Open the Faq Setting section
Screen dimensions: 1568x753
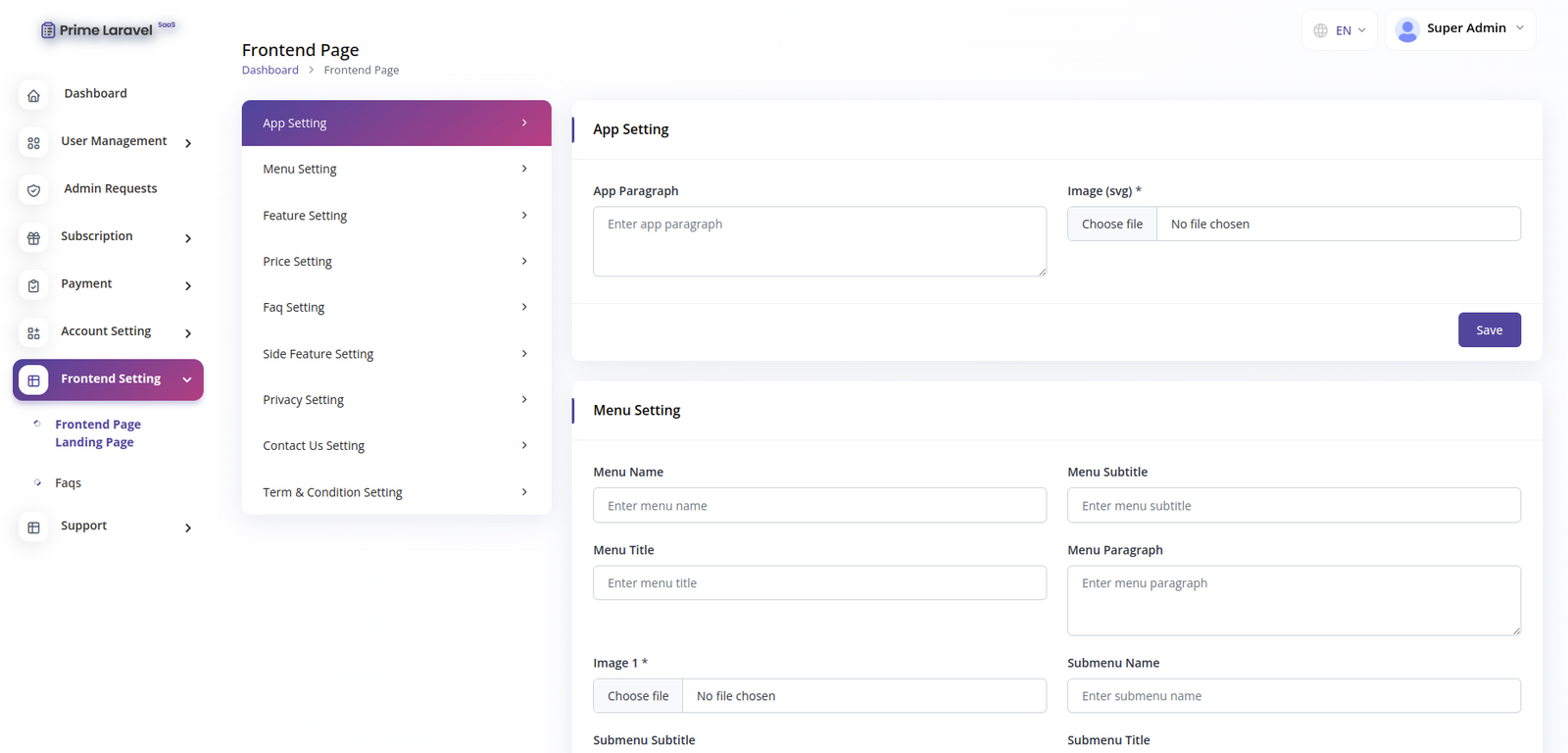(x=396, y=308)
